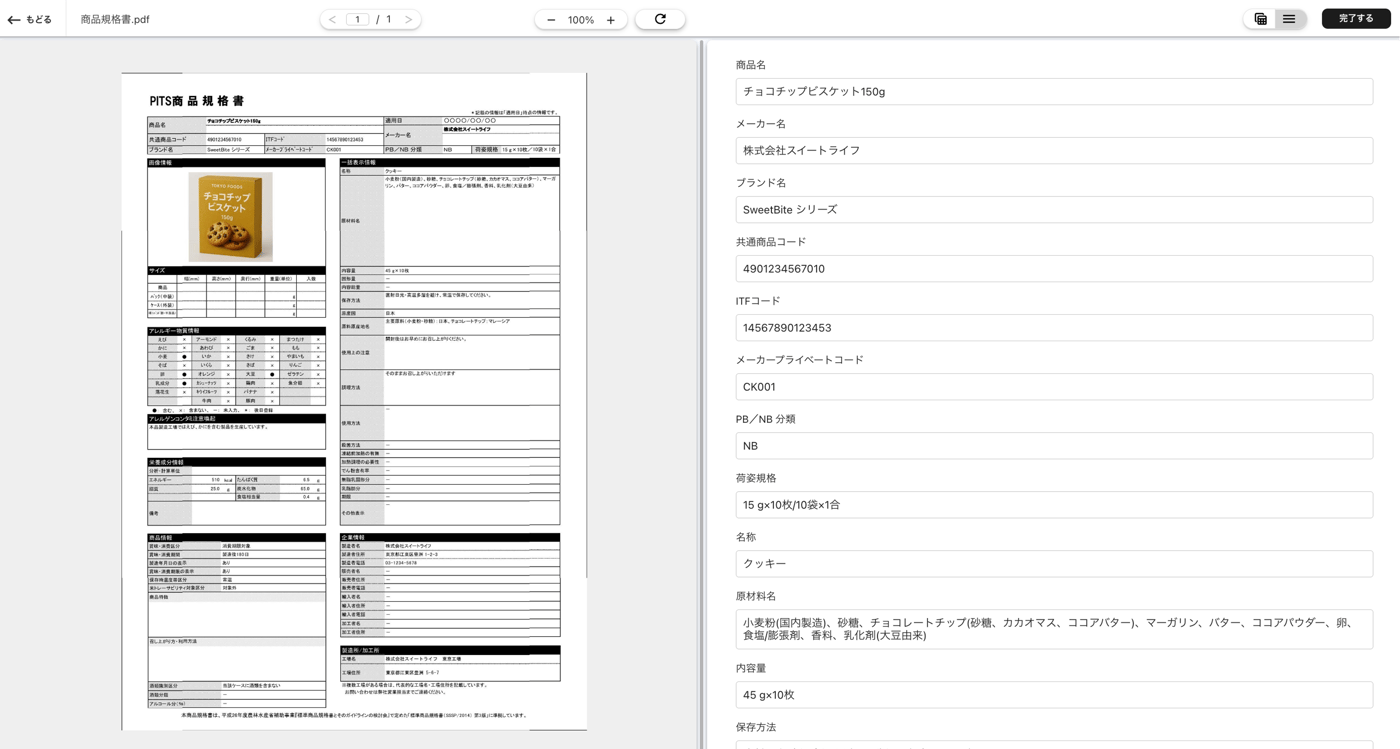Go to next page chevron
Image resolution: width=1400 pixels, height=749 pixels.
tap(408, 19)
